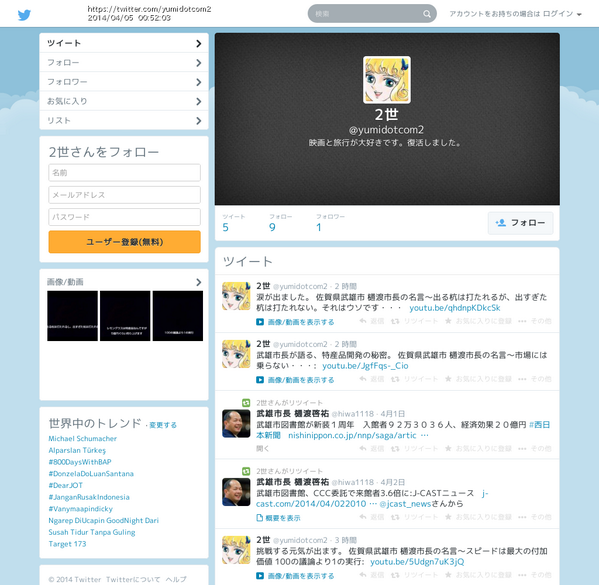Click the Twitter bird logo
The width and height of the screenshot is (599, 585).
tap(24, 15)
